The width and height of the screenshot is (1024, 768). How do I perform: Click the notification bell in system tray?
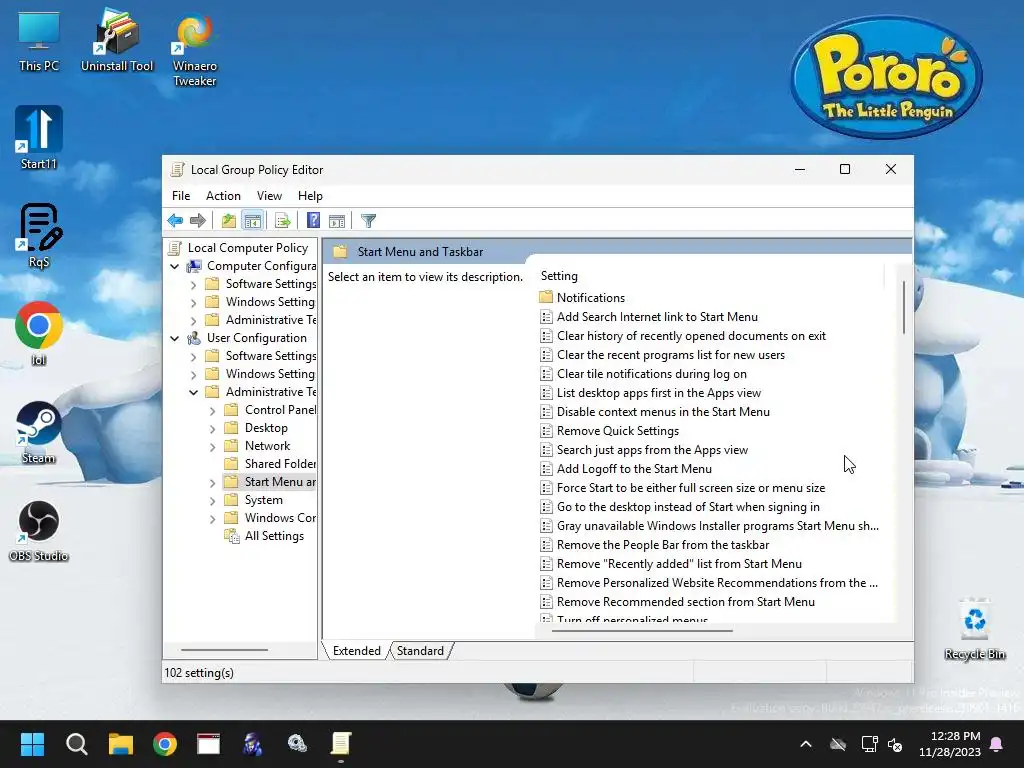[x=997, y=744]
